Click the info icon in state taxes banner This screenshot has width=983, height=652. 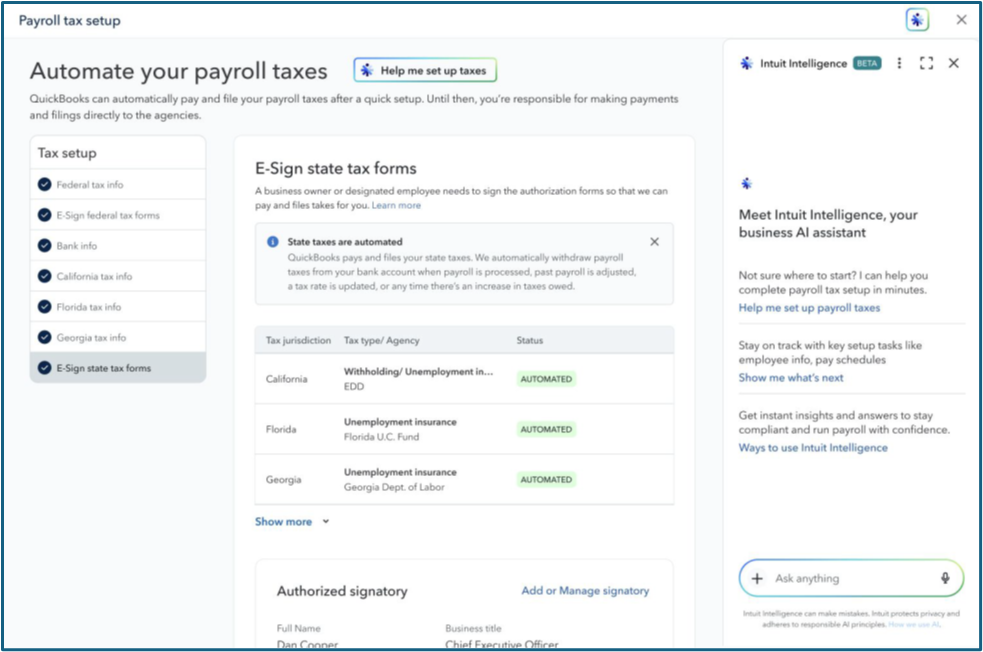(x=273, y=242)
